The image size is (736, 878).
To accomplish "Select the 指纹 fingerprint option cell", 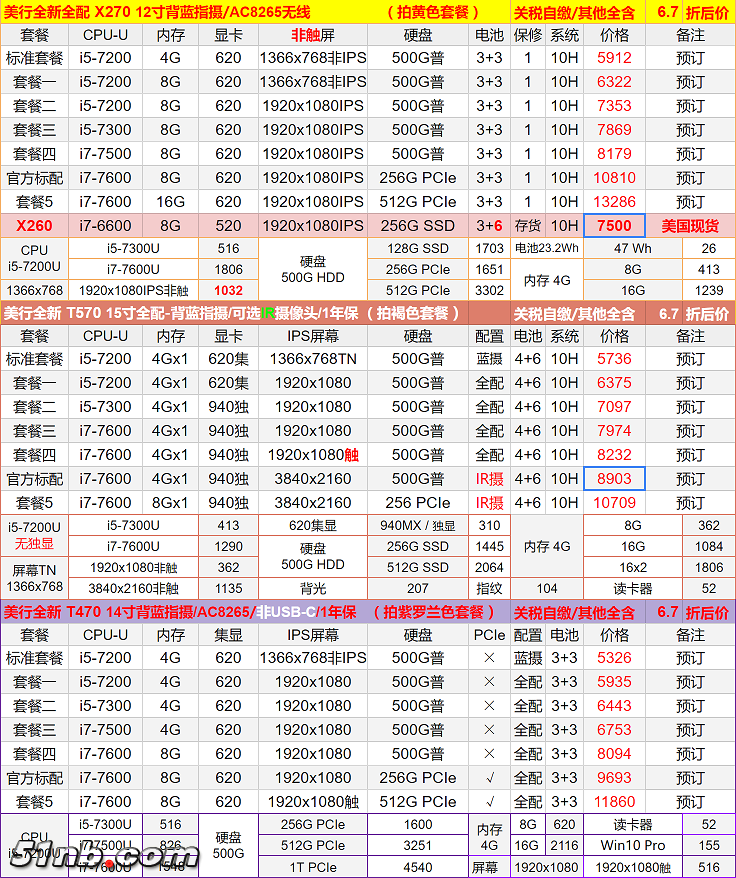I will pyautogui.click(x=490, y=589).
